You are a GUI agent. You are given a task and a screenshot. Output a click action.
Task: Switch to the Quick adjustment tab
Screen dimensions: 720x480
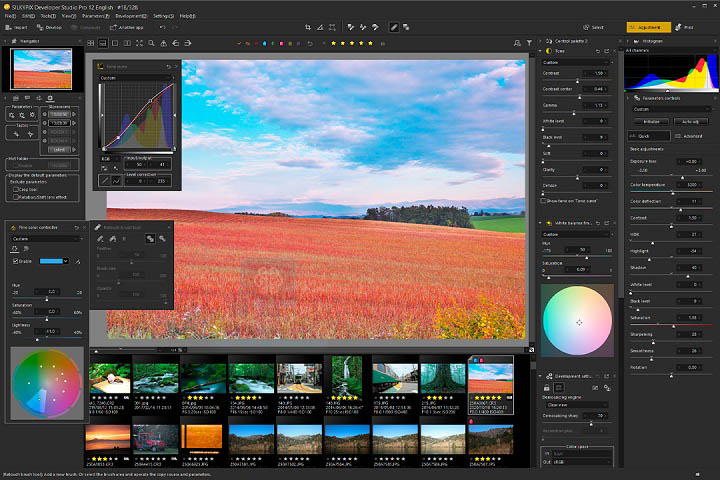(649, 136)
